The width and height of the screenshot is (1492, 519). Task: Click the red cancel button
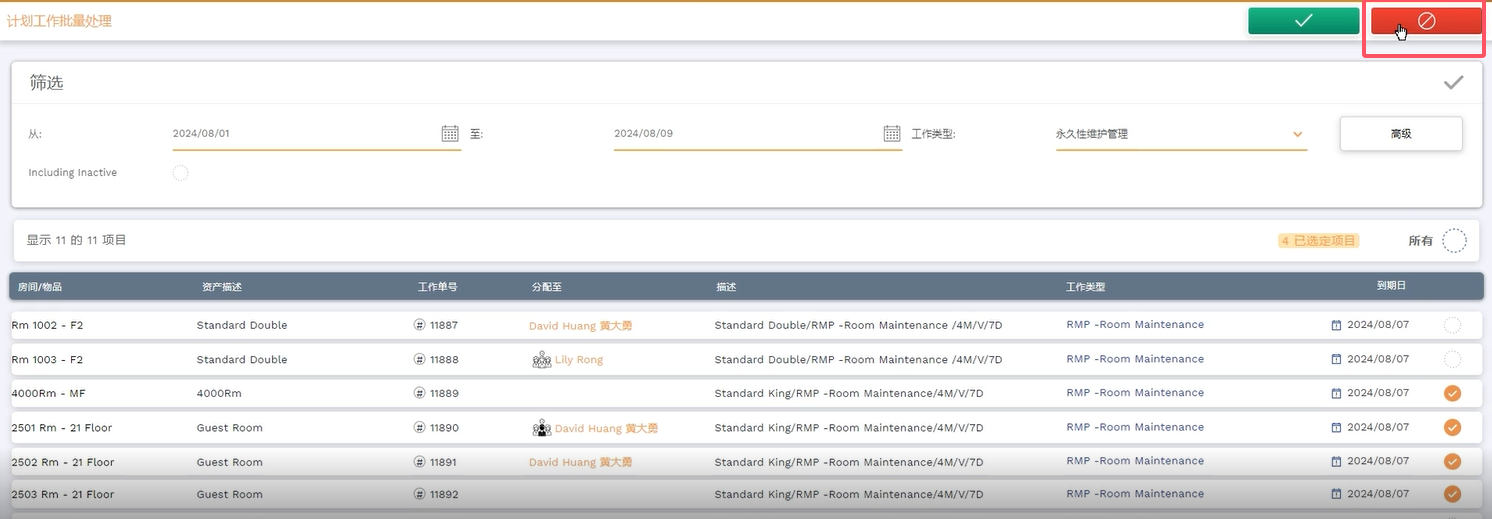click(x=1426, y=21)
